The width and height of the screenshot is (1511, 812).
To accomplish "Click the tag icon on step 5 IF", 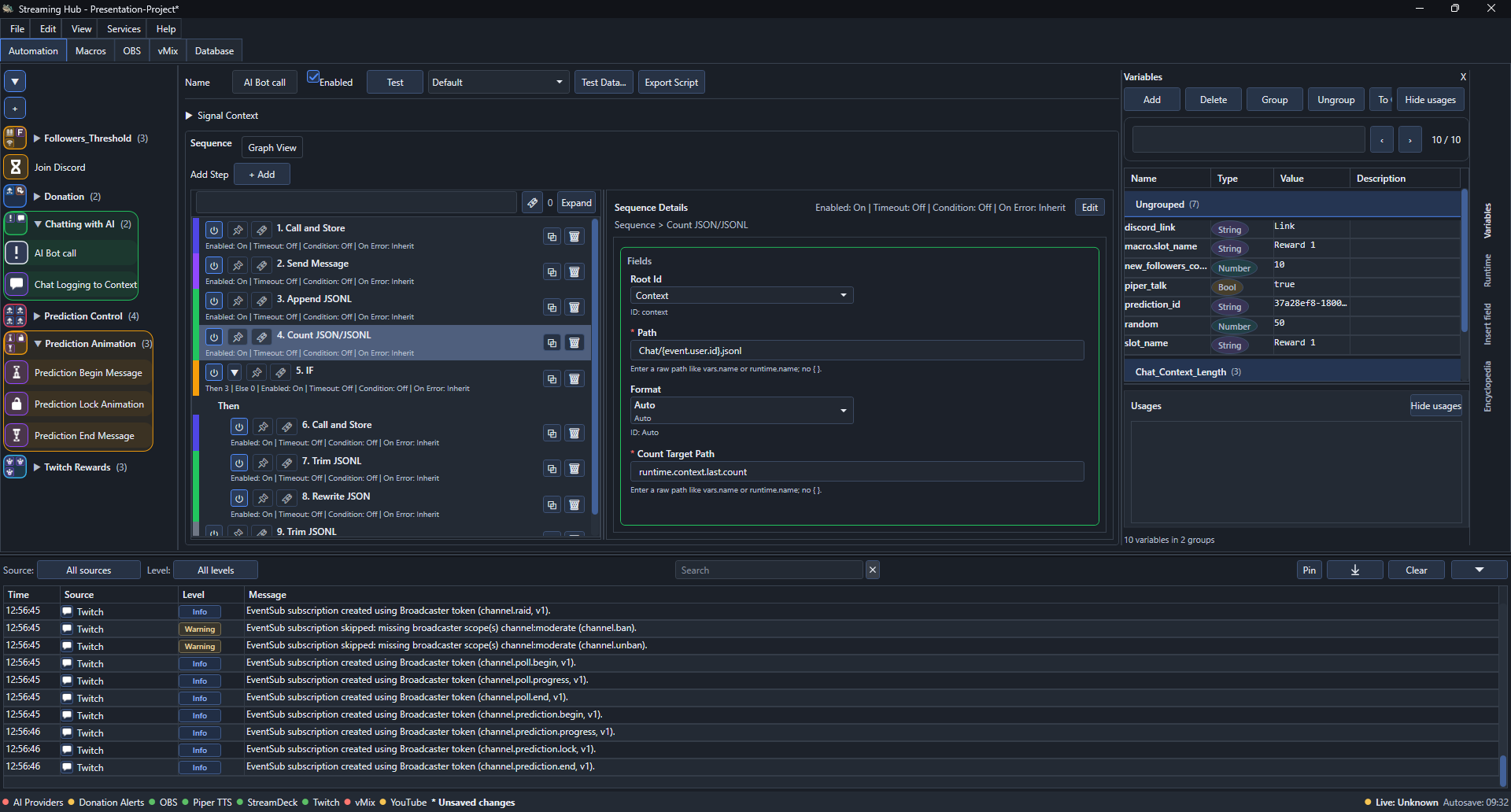I will (281, 372).
